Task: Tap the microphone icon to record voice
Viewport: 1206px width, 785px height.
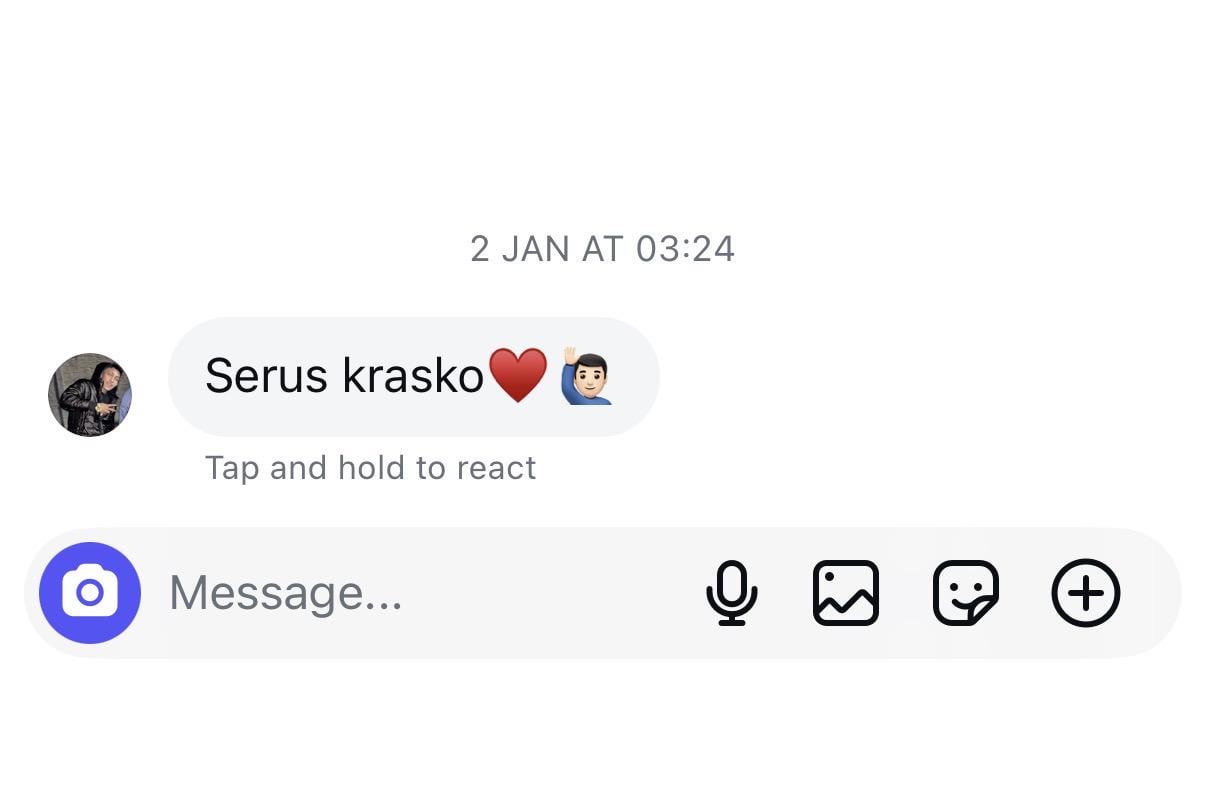Action: point(731,593)
